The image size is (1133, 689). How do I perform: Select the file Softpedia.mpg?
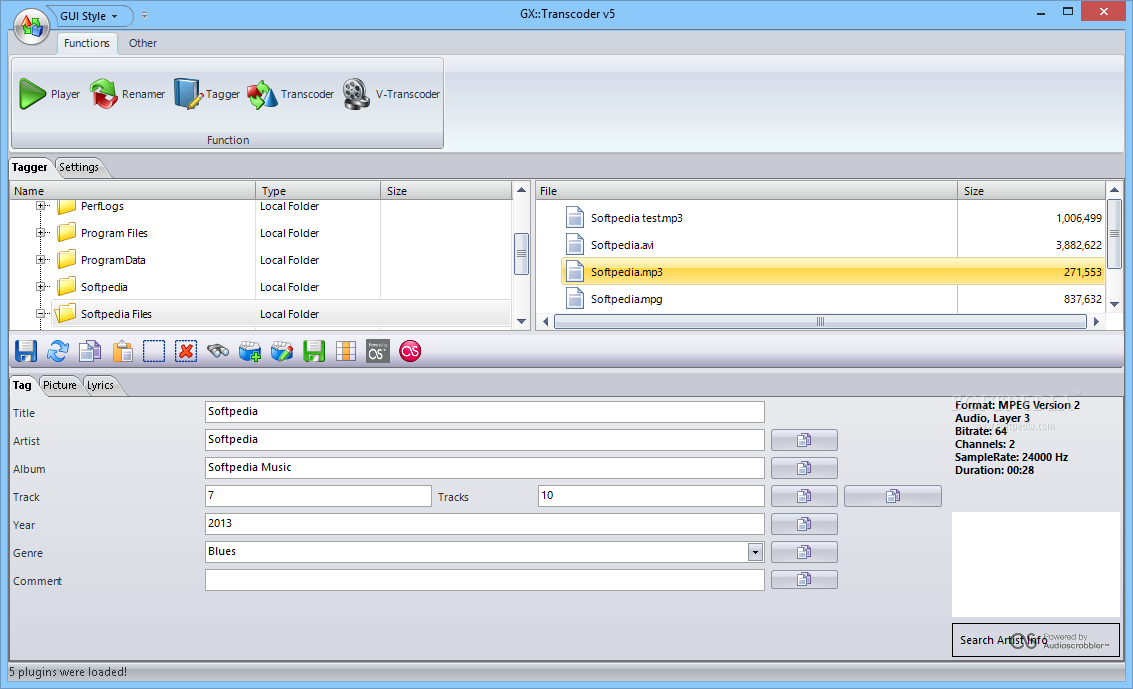[x=833, y=299]
